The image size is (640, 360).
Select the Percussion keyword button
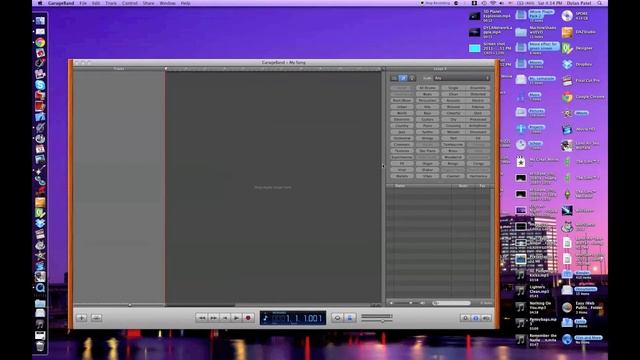click(x=427, y=100)
